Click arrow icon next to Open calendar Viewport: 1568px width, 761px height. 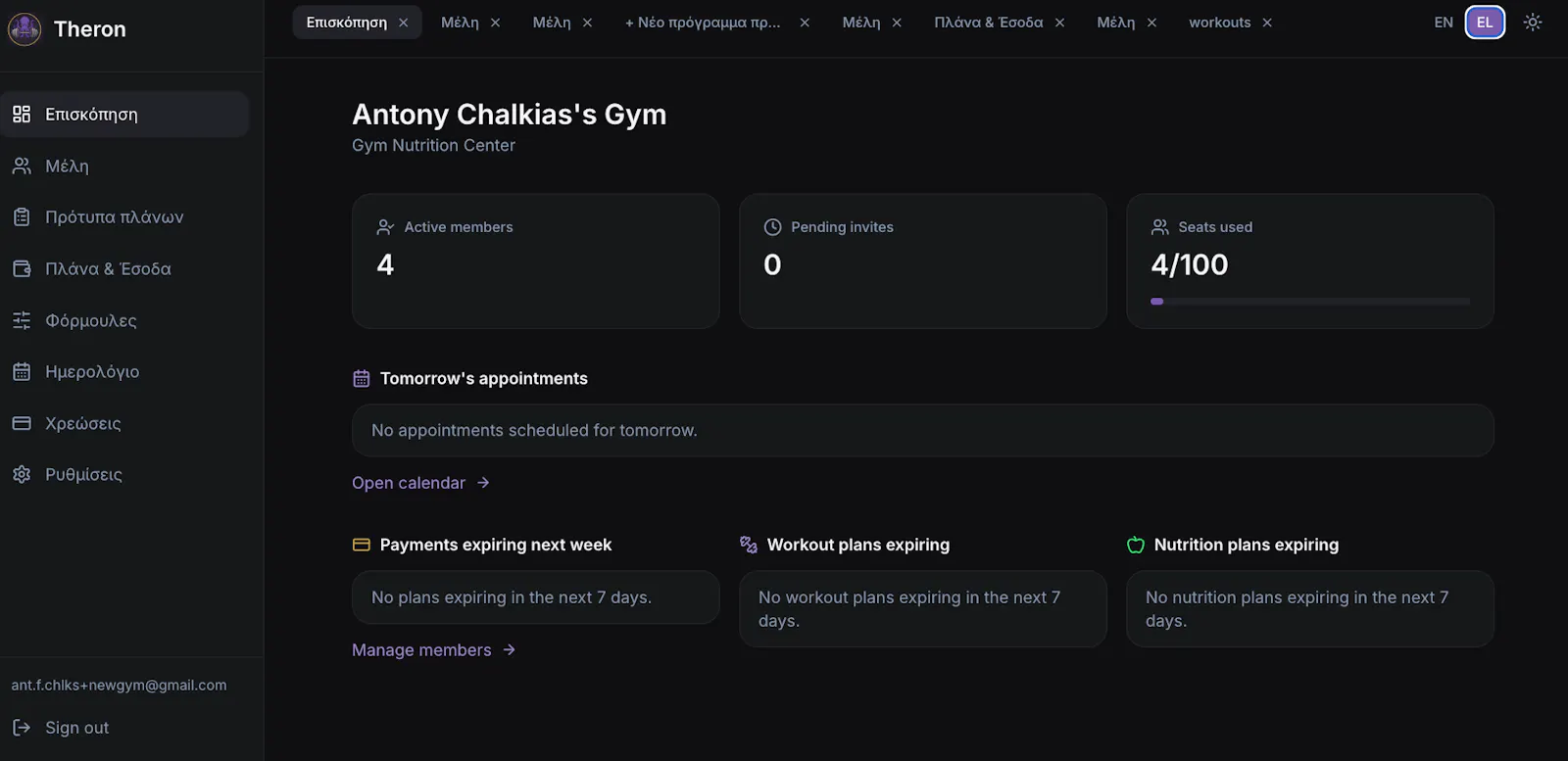point(483,483)
